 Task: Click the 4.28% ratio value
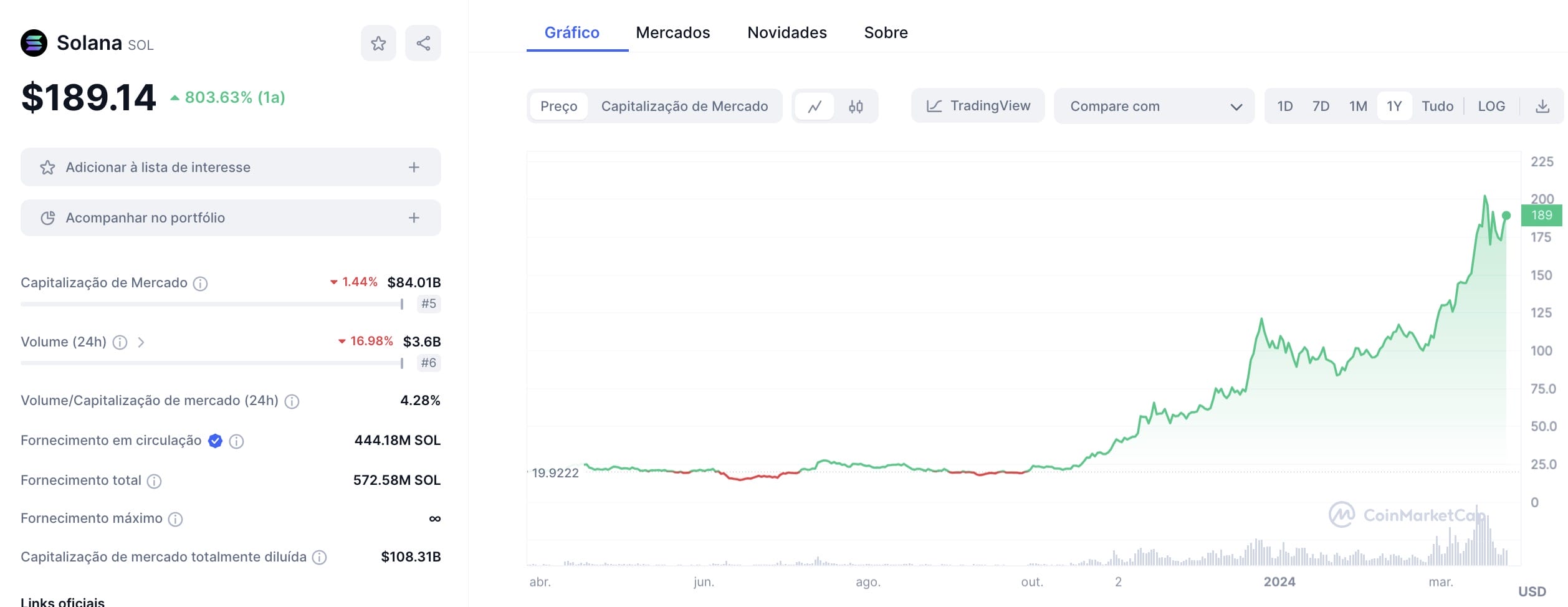click(x=420, y=400)
